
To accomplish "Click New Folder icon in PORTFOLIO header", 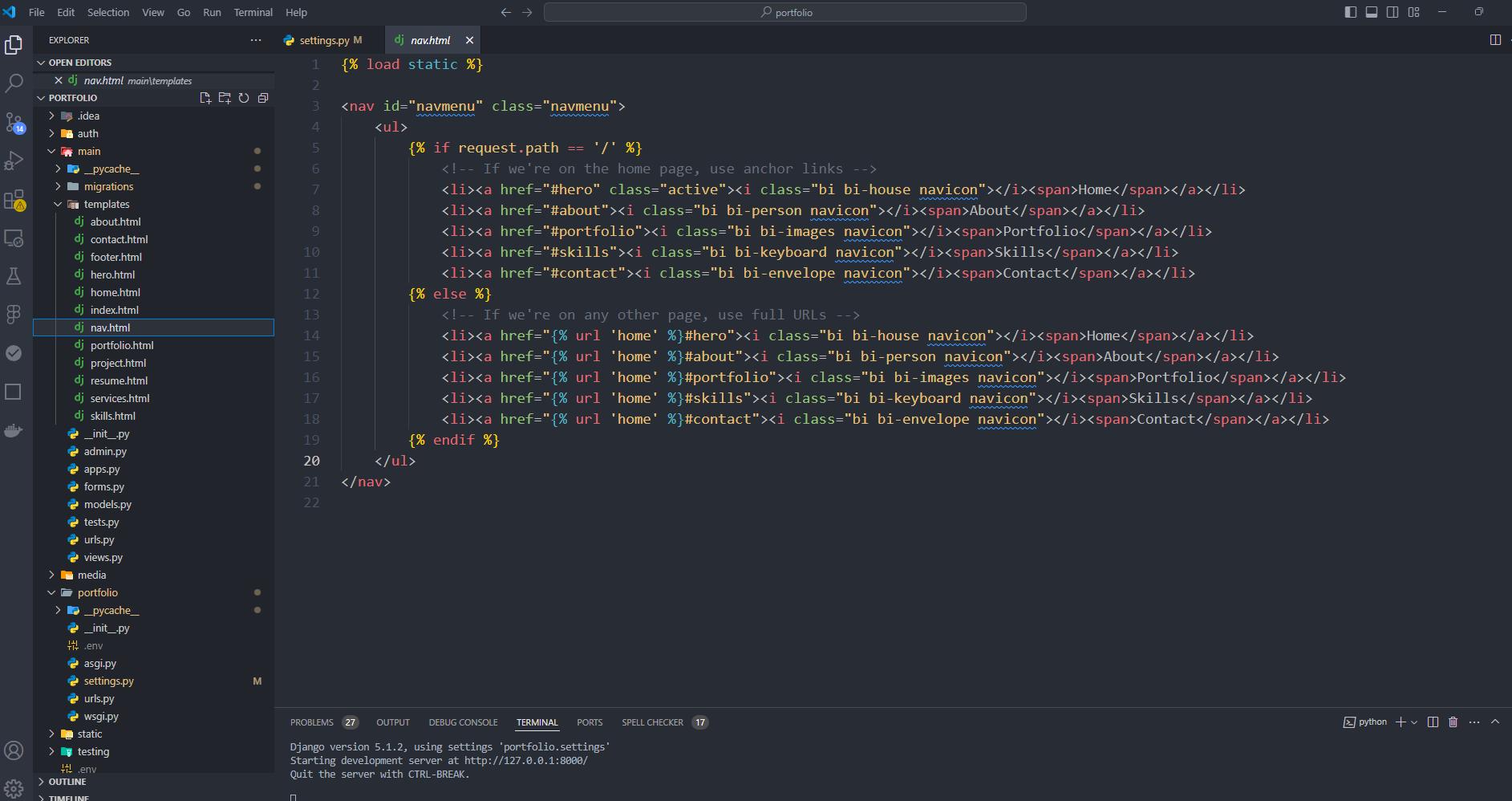I will click(x=225, y=98).
